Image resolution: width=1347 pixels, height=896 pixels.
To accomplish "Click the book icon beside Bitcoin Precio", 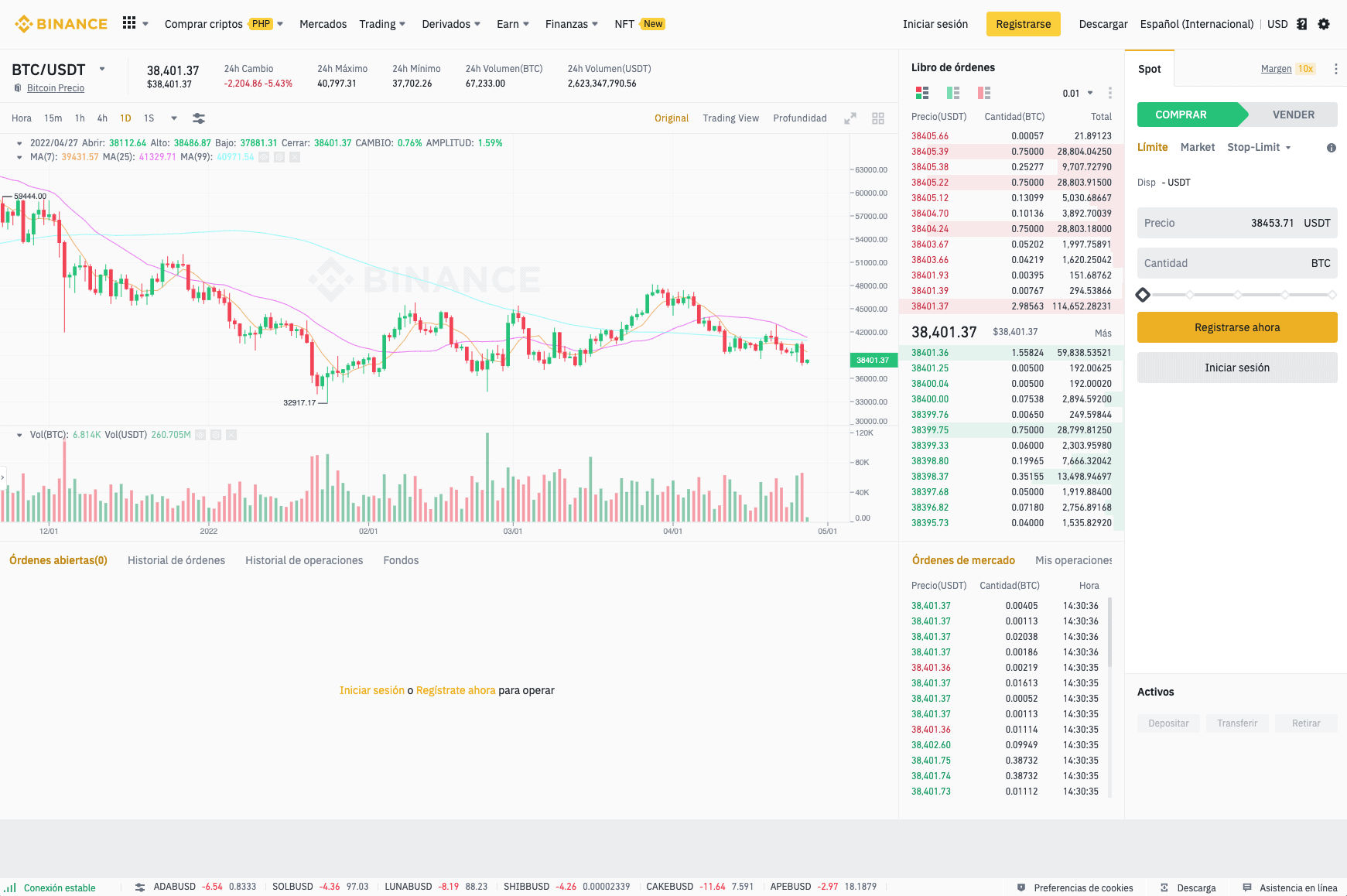I will (18, 88).
